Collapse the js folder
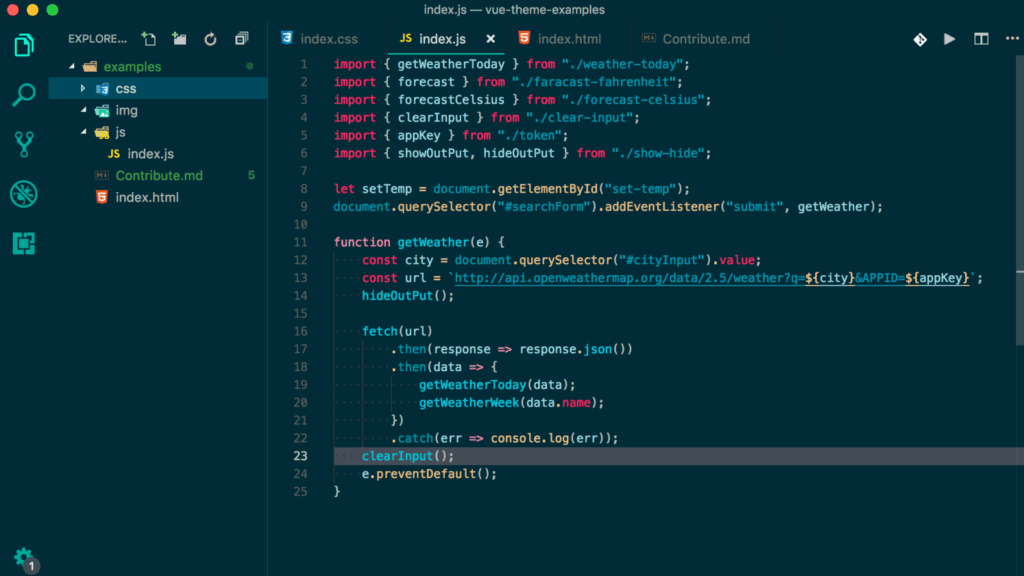 pos(84,132)
